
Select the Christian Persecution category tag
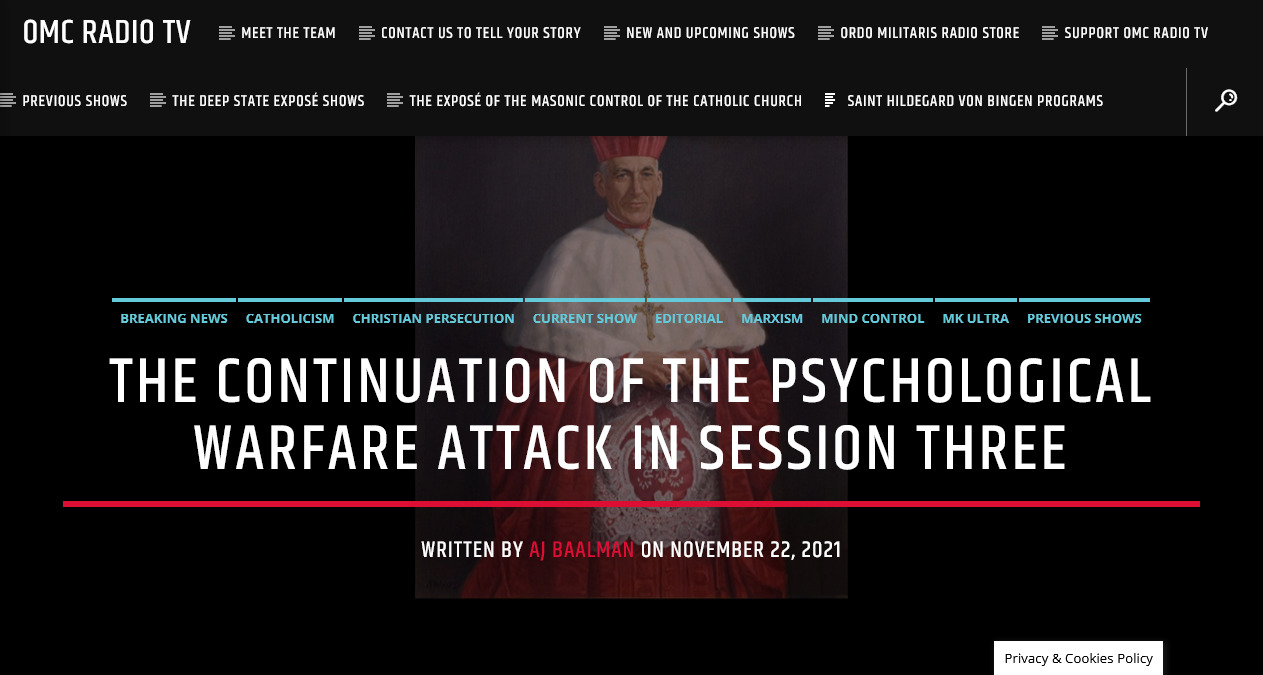[x=433, y=318]
